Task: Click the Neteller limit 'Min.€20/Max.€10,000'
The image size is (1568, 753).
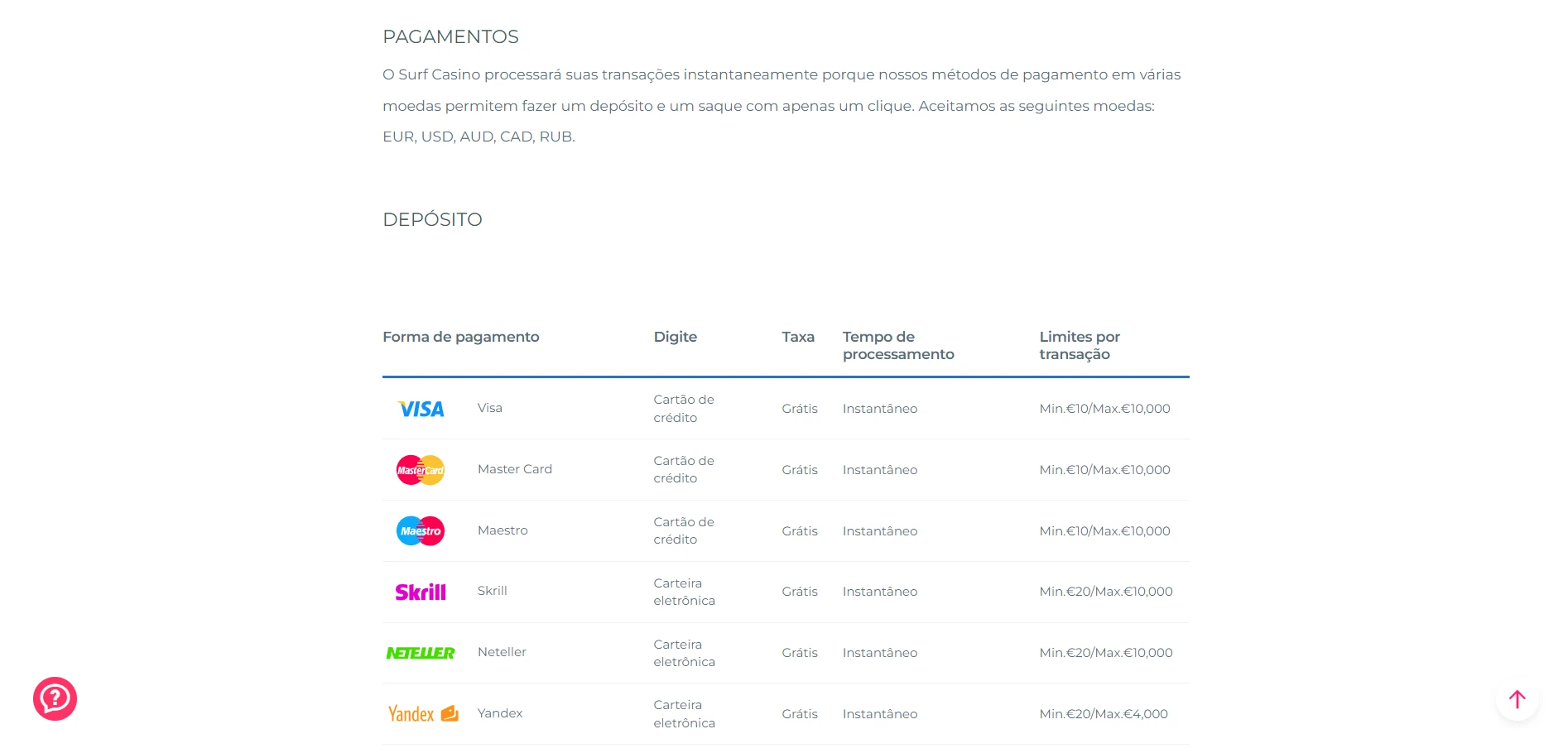Action: pos(1106,653)
